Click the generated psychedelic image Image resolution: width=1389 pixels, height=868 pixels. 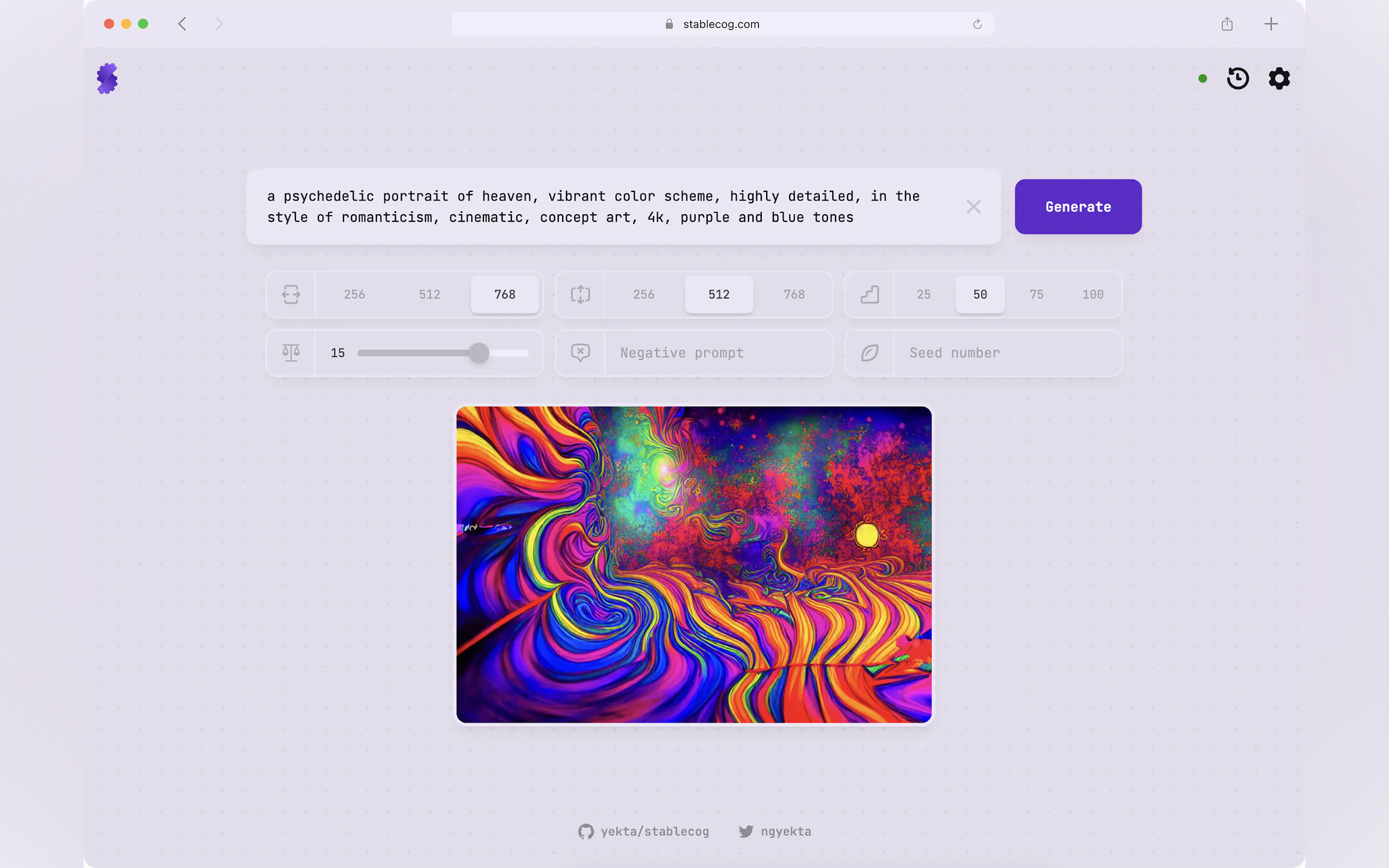pos(693,564)
